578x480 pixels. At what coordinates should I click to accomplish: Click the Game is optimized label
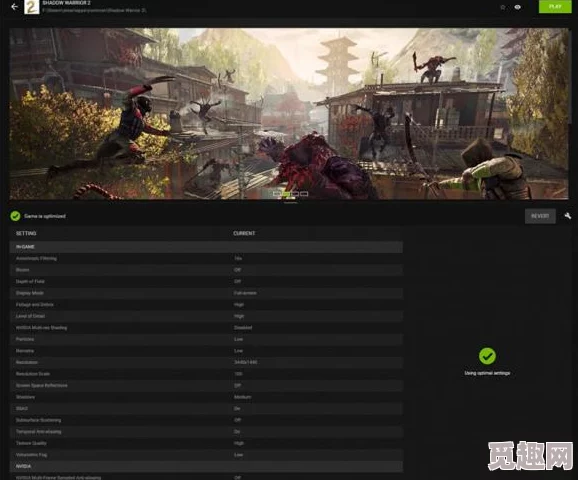click(45, 216)
